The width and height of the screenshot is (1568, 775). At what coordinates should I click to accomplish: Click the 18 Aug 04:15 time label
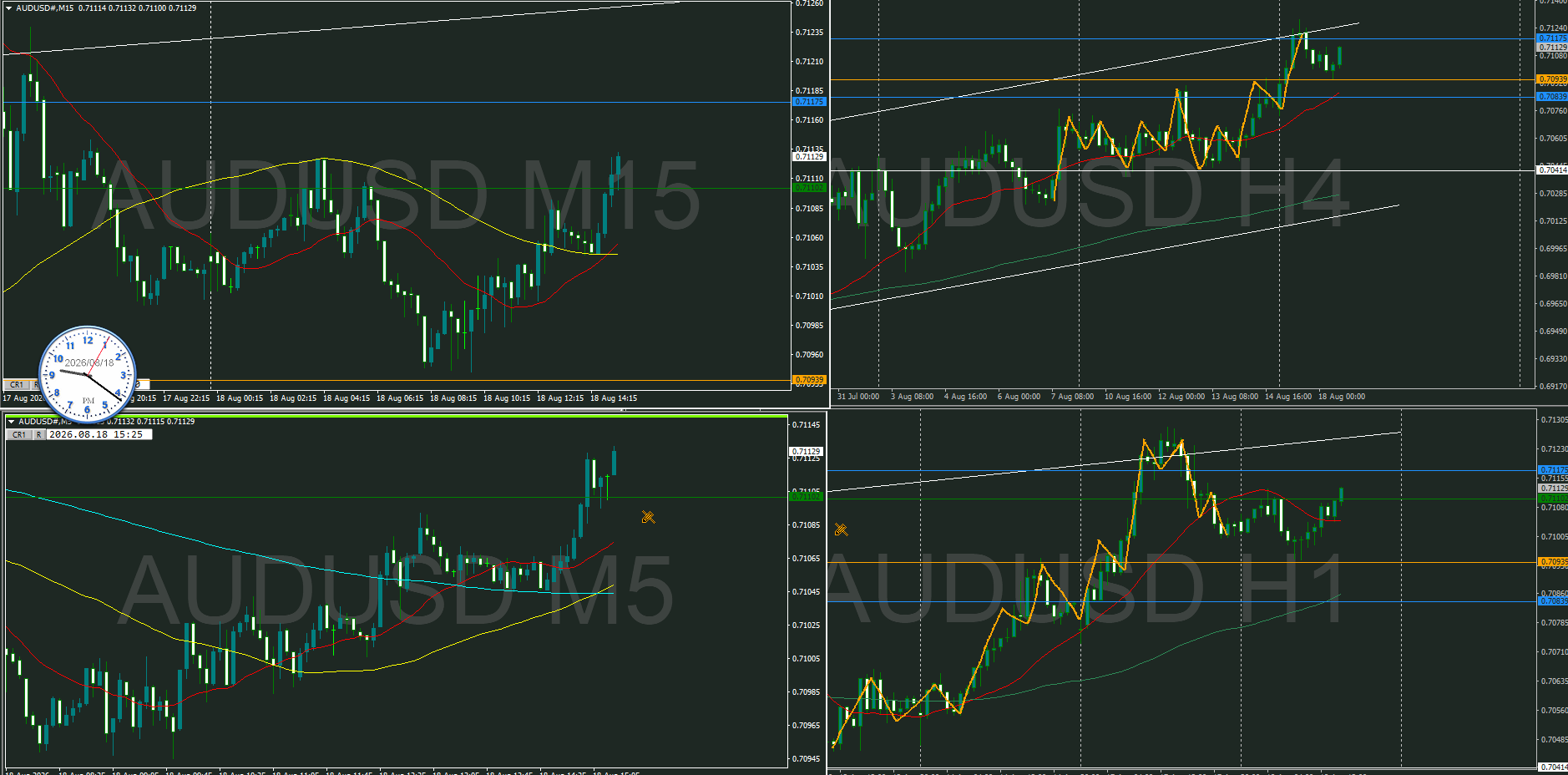(346, 398)
